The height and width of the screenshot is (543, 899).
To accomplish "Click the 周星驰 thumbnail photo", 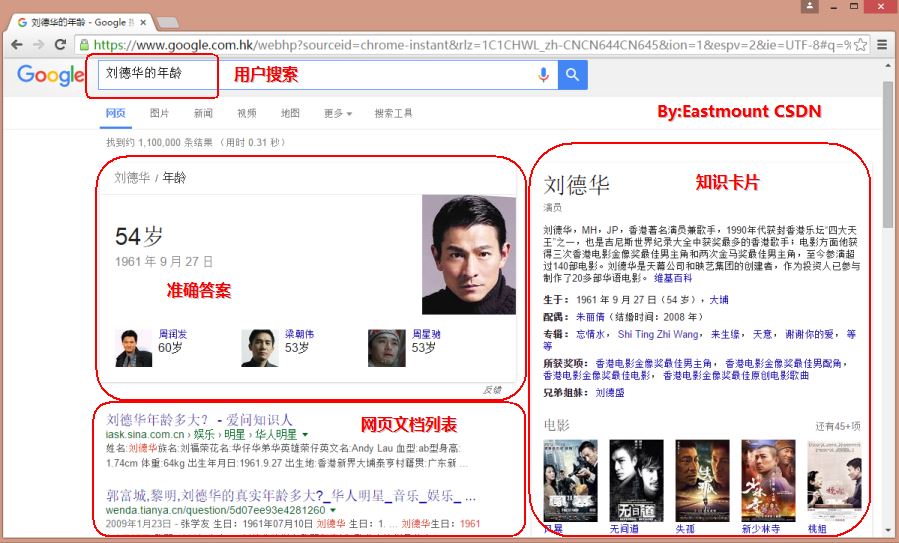I will click(386, 348).
